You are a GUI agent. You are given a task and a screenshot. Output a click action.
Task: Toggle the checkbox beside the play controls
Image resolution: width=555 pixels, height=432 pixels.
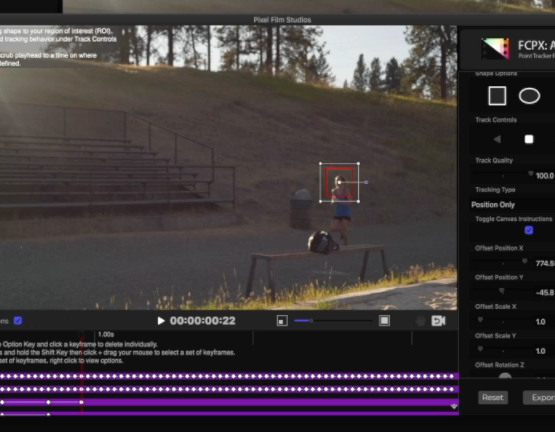coord(18,321)
